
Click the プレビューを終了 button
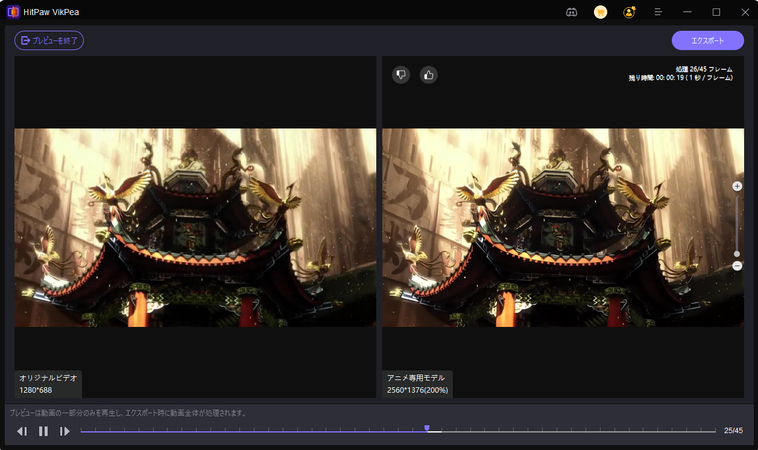[49, 41]
